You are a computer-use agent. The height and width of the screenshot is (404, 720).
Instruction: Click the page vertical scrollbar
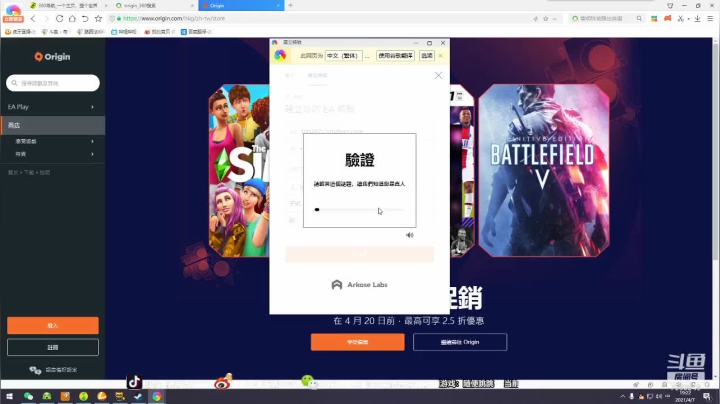point(715,152)
